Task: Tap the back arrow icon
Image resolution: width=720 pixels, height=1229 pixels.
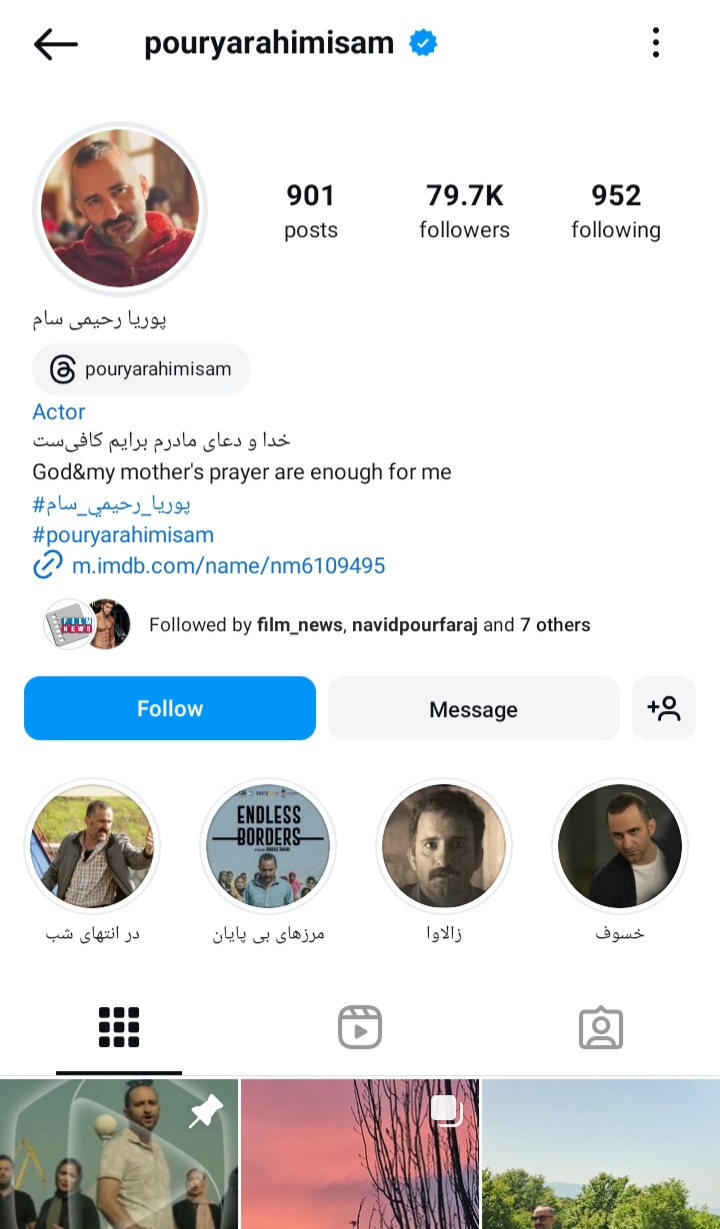Action: point(56,44)
